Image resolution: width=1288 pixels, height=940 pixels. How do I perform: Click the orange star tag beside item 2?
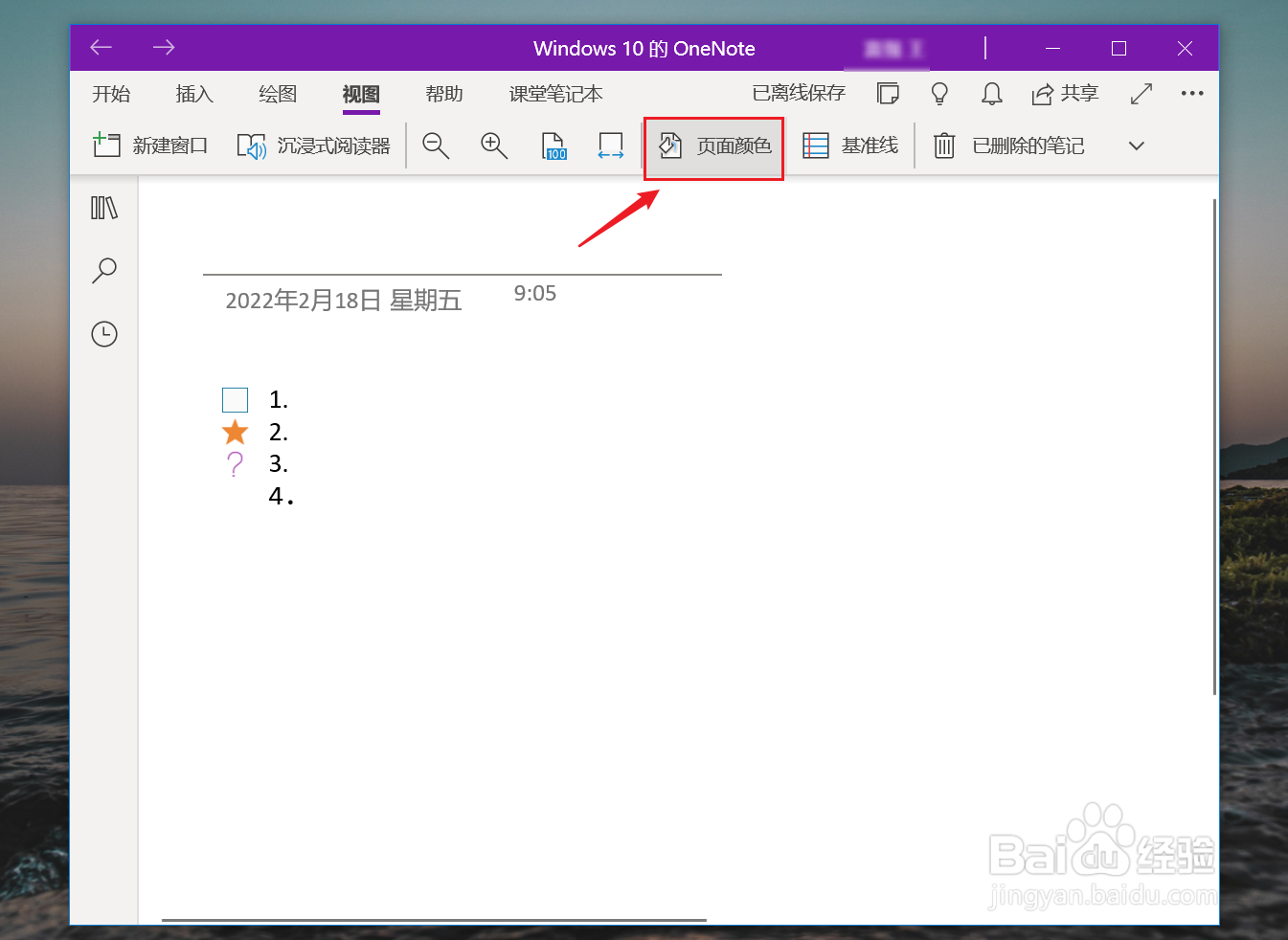[235, 433]
